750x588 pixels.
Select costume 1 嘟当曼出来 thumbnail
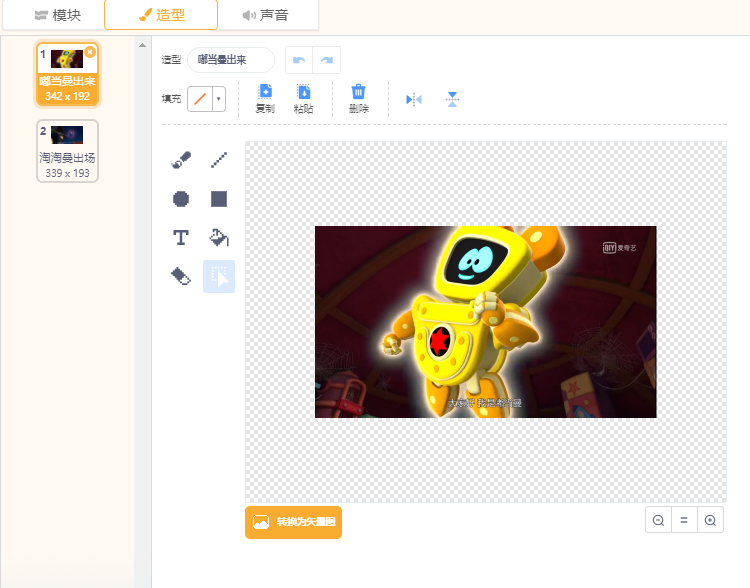click(67, 74)
